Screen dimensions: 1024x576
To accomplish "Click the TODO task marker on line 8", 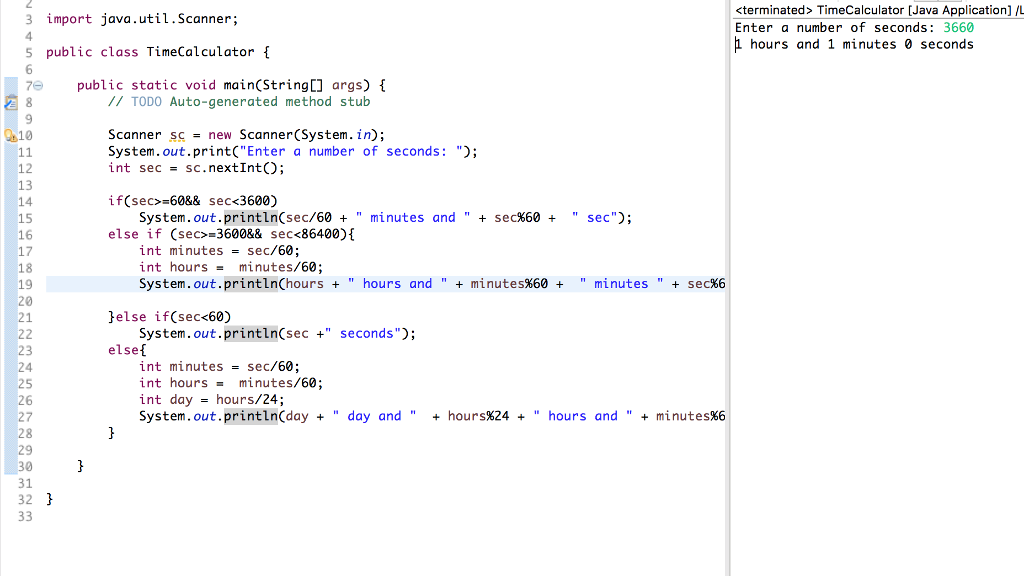I will (x=10, y=102).
